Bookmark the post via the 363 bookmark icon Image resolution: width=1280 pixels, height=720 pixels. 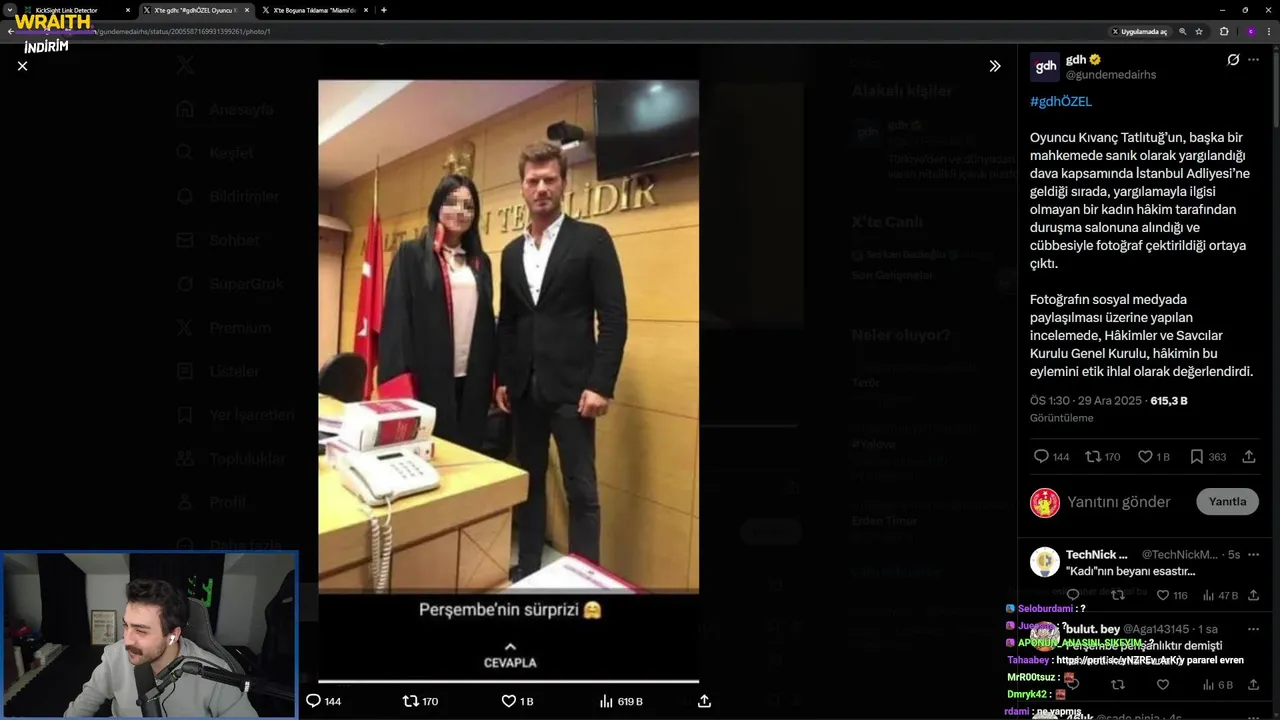point(1196,456)
